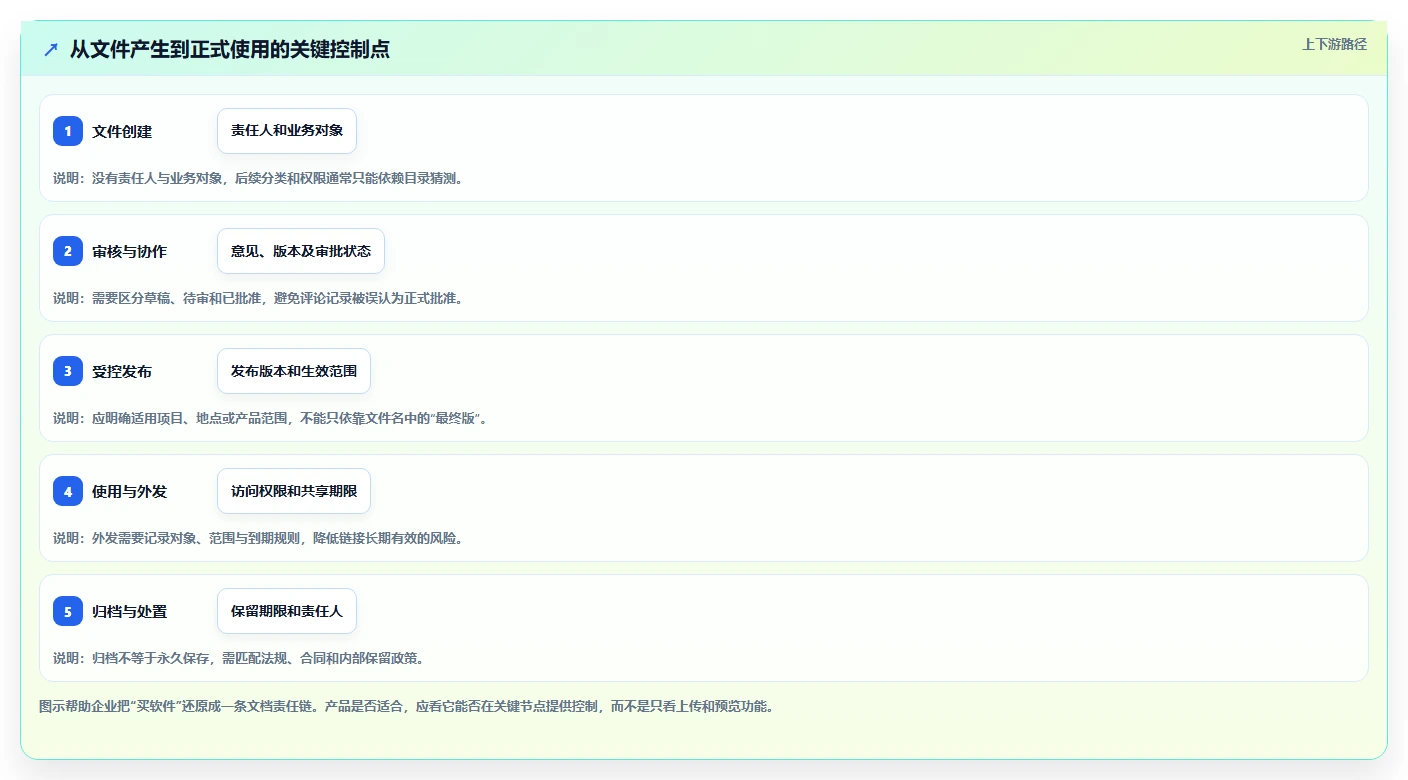1408x780 pixels.
Task: Select the 受控发布 step title
Action: point(122,371)
